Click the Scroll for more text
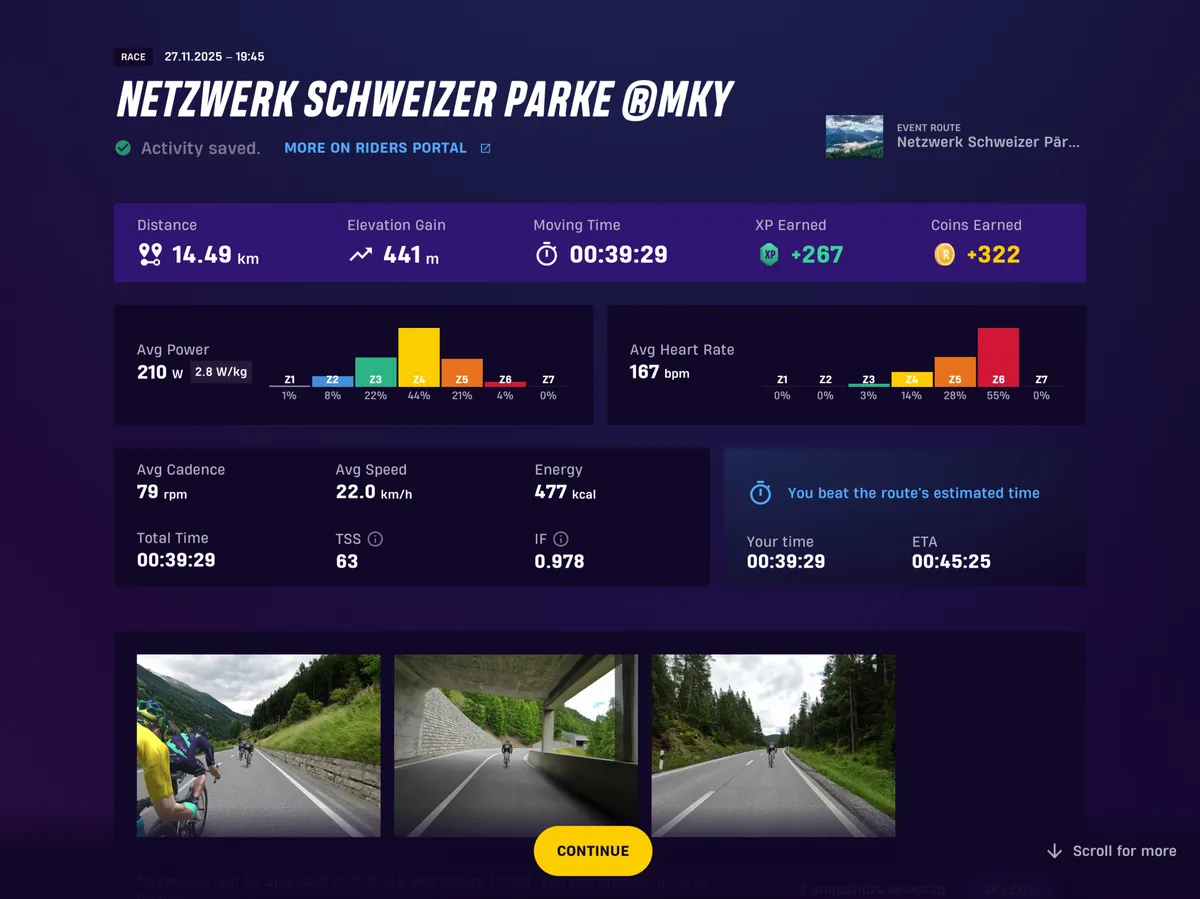1200x899 pixels. [x=1125, y=851]
